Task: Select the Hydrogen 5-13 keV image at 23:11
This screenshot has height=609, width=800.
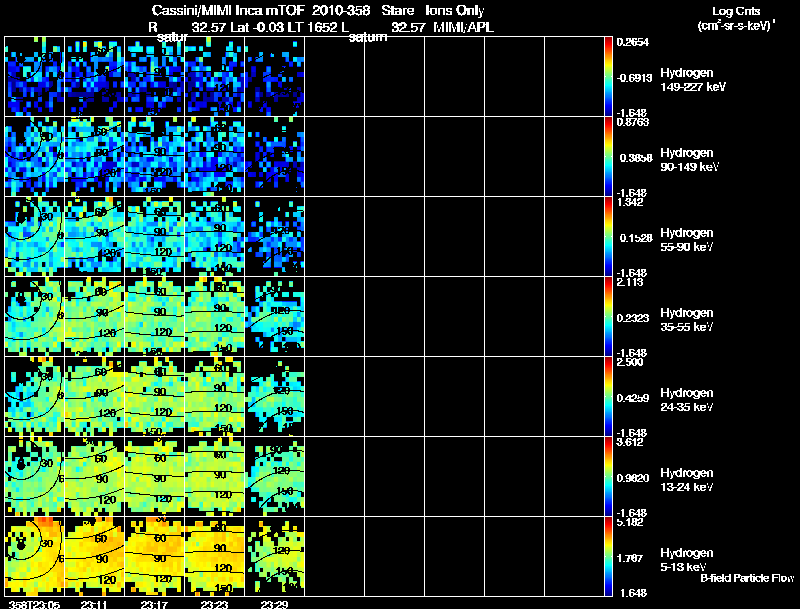Action: point(95,556)
